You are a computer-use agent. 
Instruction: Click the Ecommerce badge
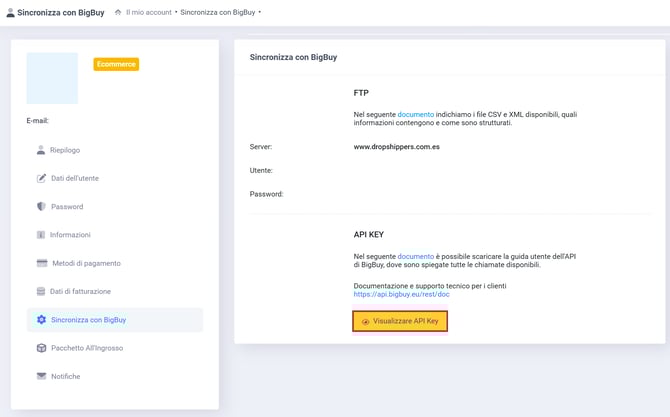pyautogui.click(x=116, y=64)
